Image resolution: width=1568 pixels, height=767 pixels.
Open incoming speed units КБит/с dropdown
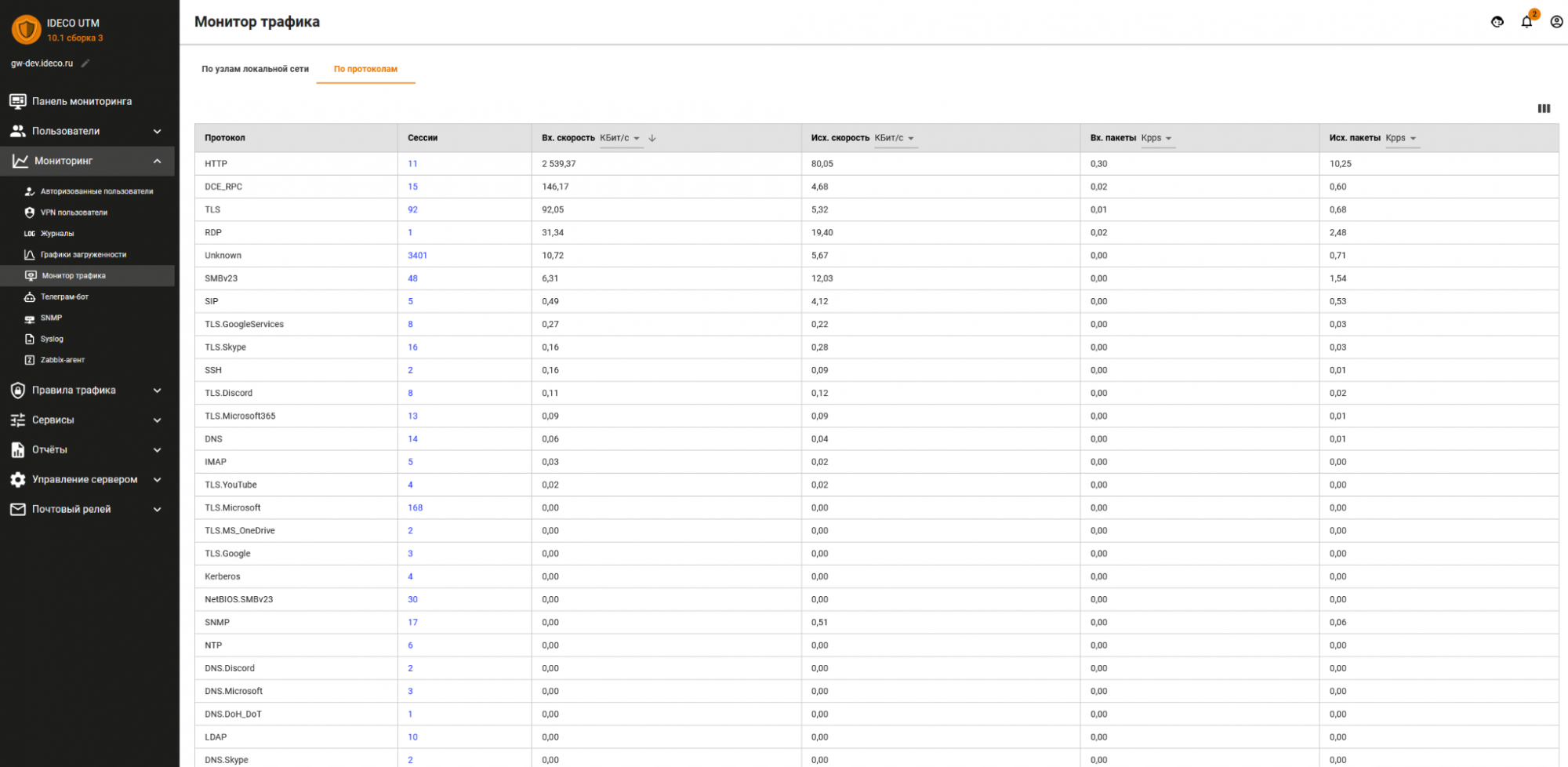620,138
